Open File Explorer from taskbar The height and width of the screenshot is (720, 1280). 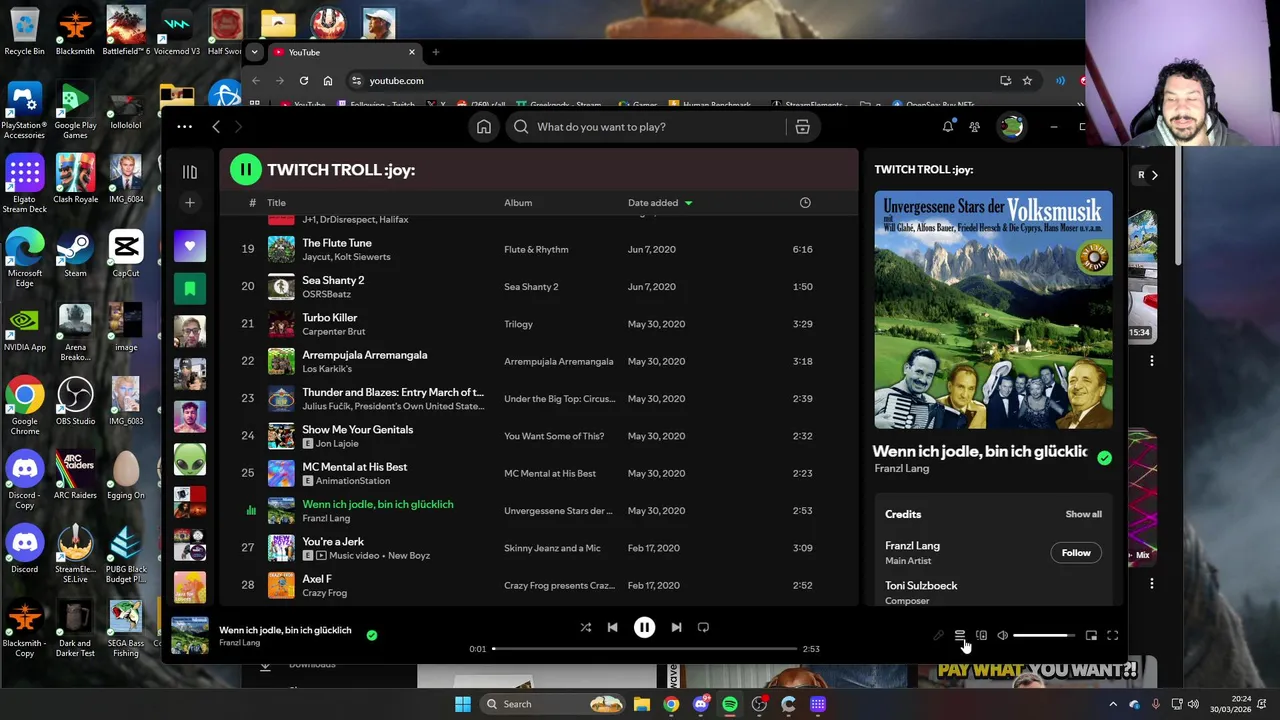642,704
